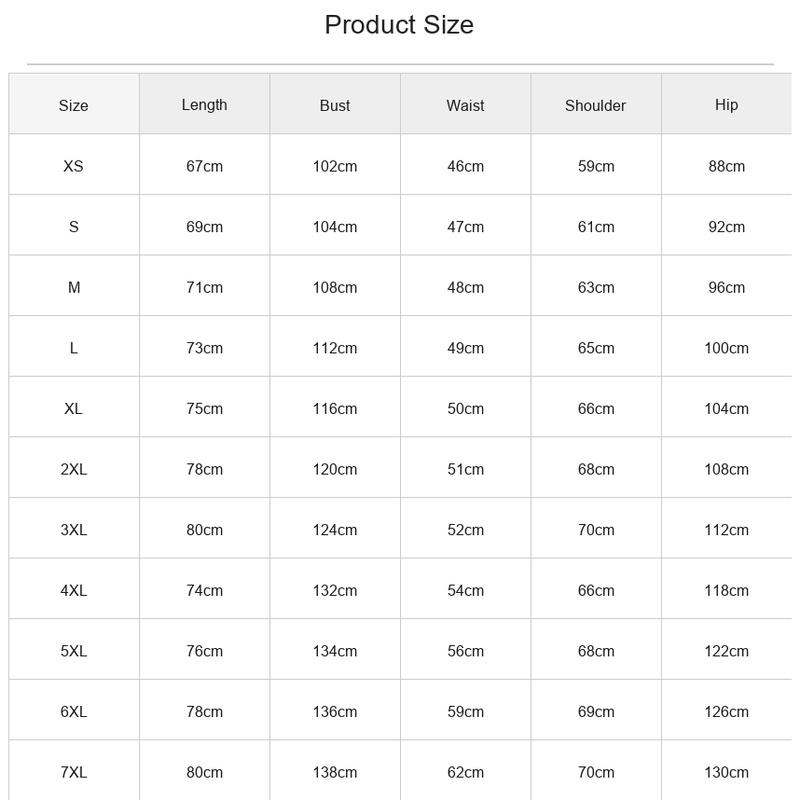Click the 69cm shoulder cell for 6XL
The image size is (800, 800).
point(596,712)
